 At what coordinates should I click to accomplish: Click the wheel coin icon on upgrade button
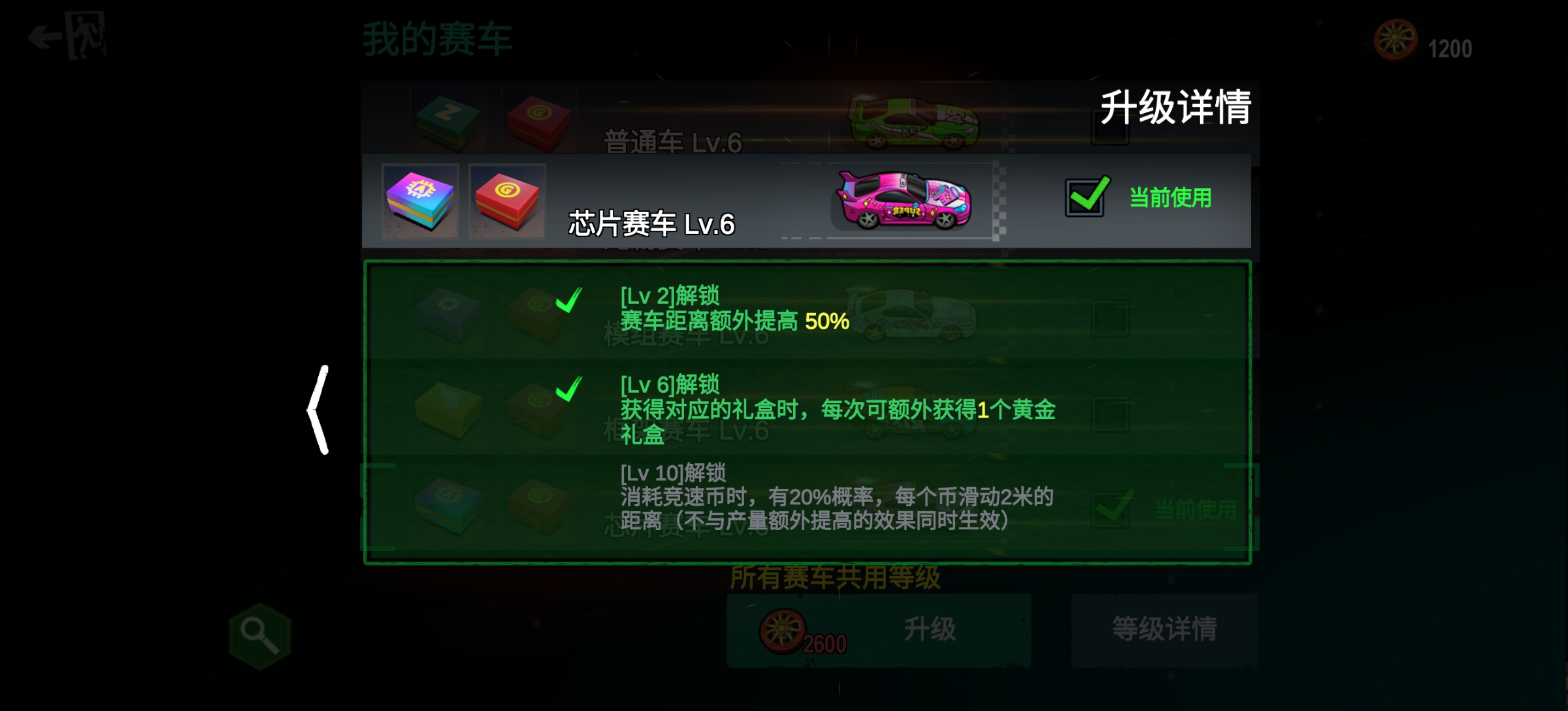[x=782, y=631]
